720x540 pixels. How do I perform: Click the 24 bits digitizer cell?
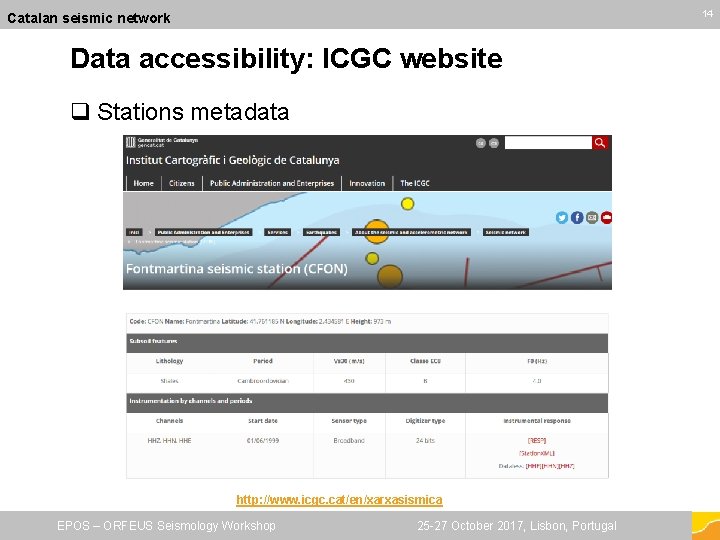click(425, 440)
